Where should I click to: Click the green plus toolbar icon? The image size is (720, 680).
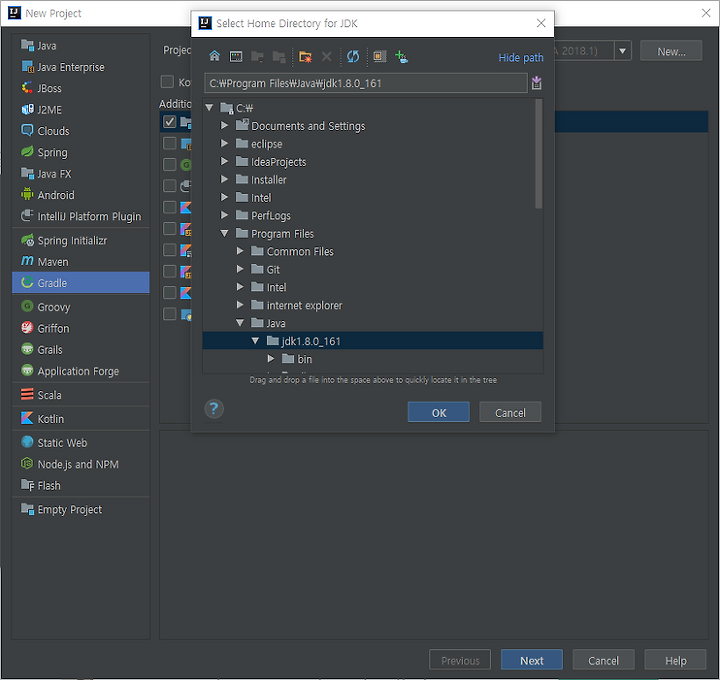point(401,56)
